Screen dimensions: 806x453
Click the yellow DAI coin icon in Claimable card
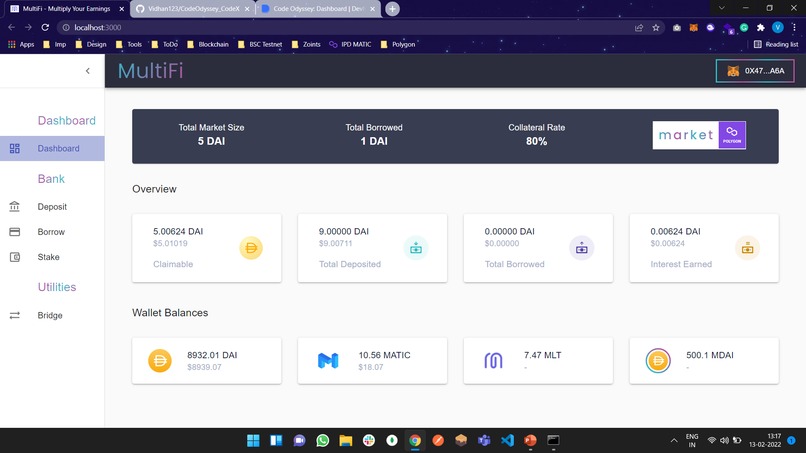pyautogui.click(x=251, y=248)
